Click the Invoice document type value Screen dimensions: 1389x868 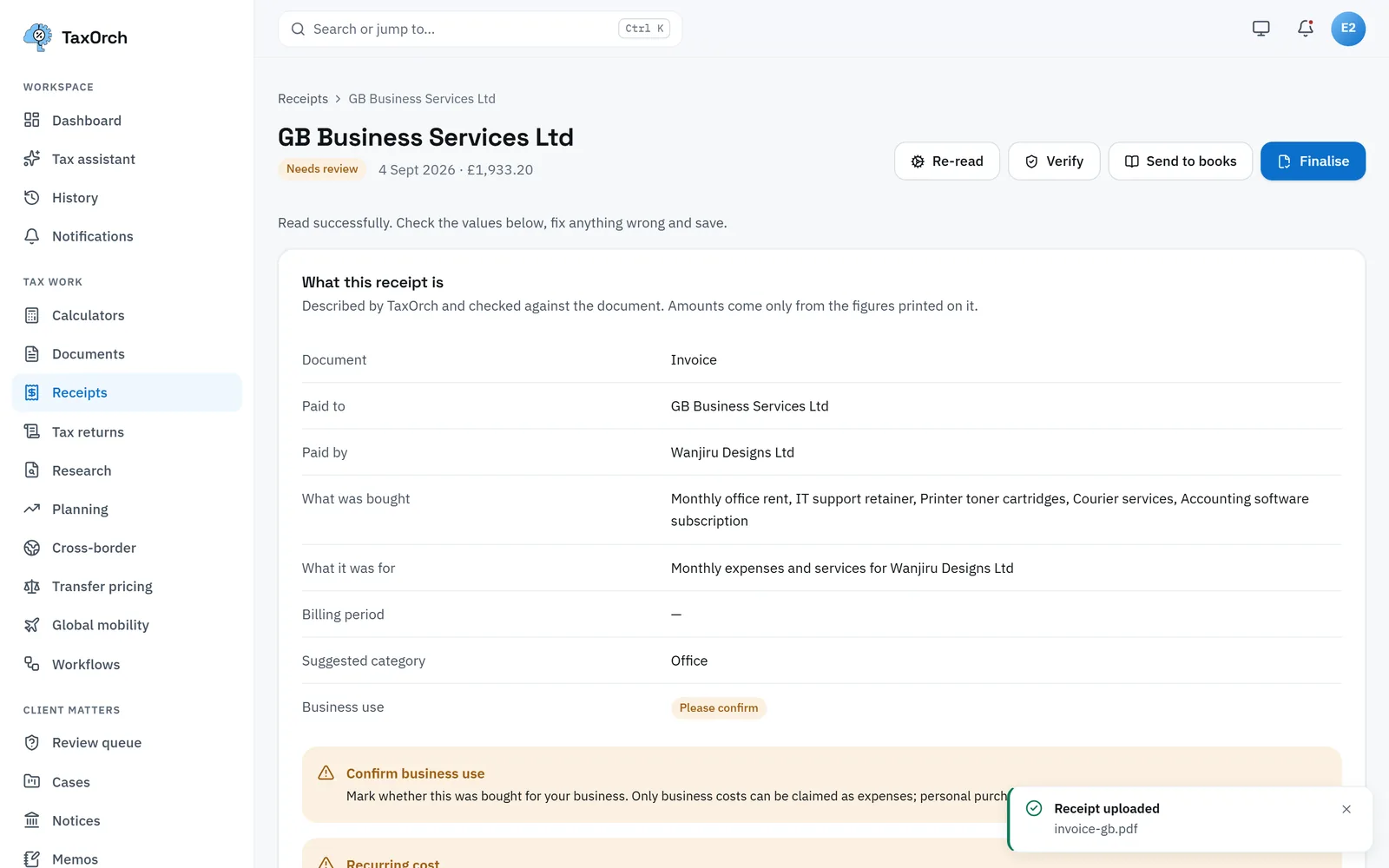pos(694,360)
